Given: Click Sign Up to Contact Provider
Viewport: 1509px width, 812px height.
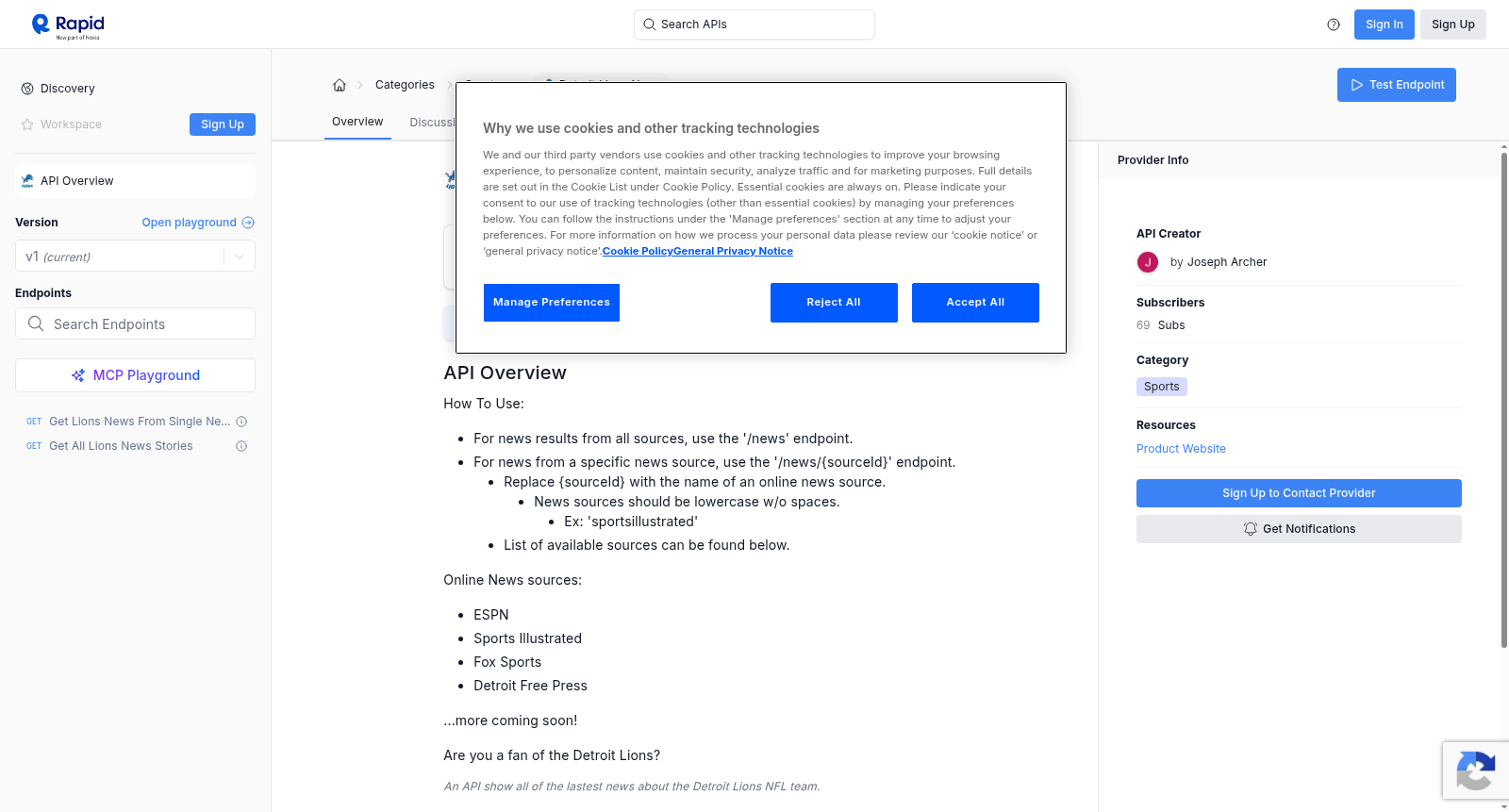Looking at the screenshot, I should (1299, 493).
